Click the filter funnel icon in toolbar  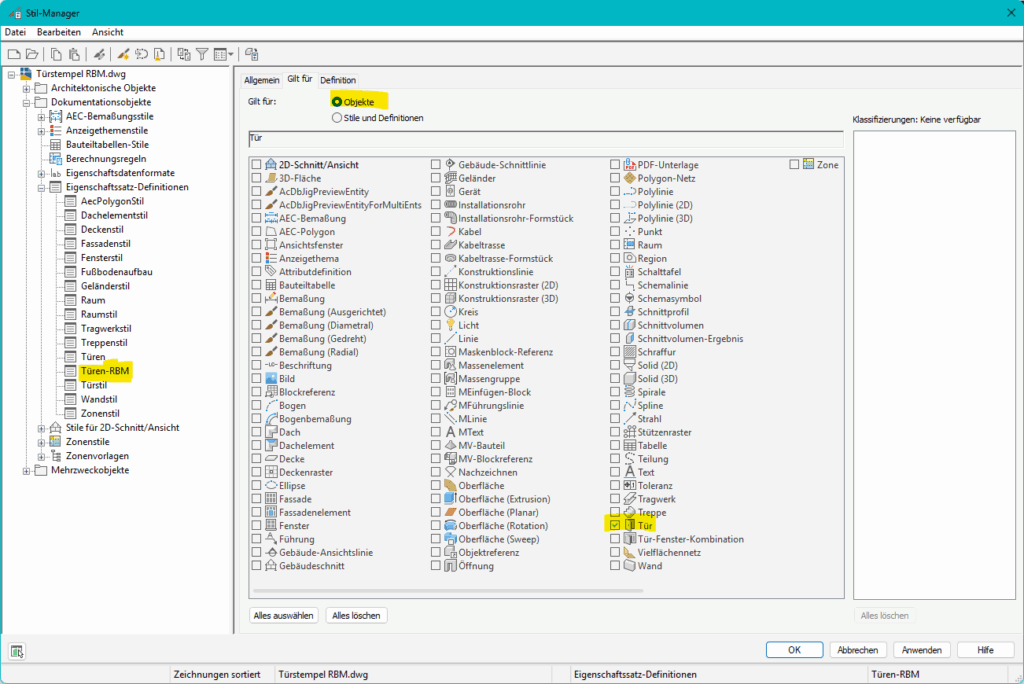(201, 54)
